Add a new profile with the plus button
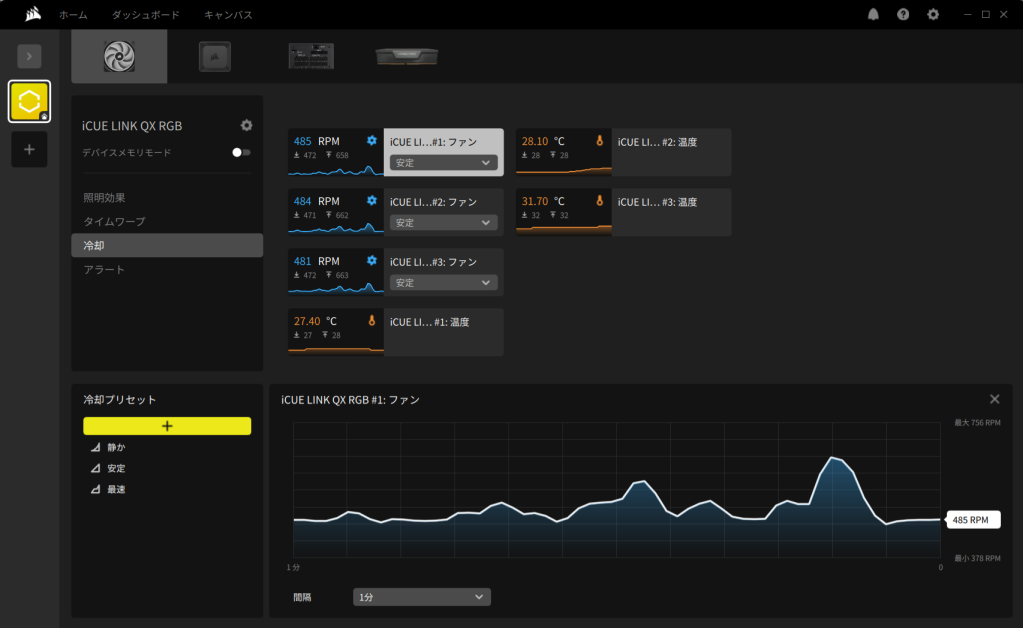This screenshot has height=628, width=1023. coord(29,149)
